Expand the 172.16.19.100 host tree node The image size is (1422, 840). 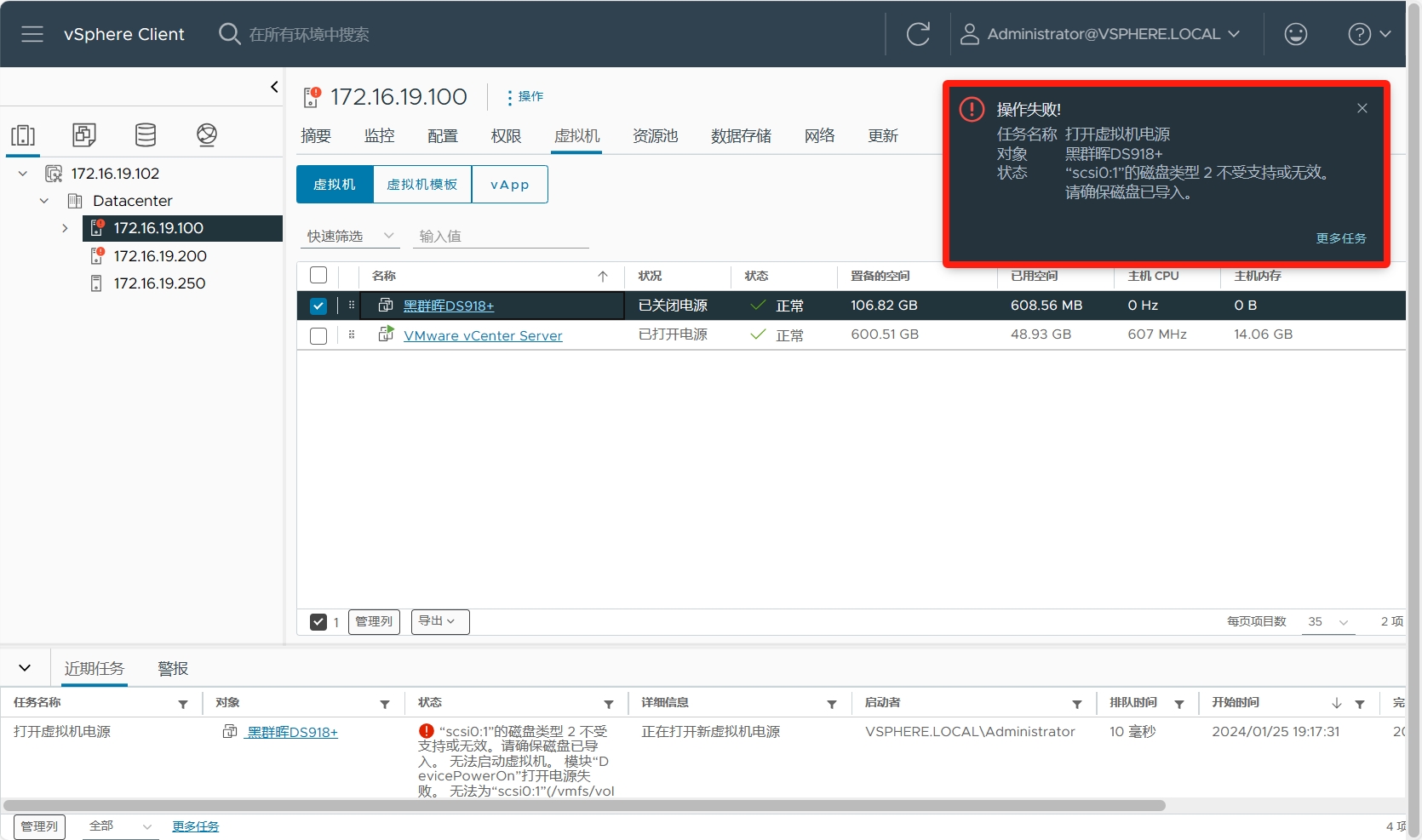pyautogui.click(x=65, y=228)
